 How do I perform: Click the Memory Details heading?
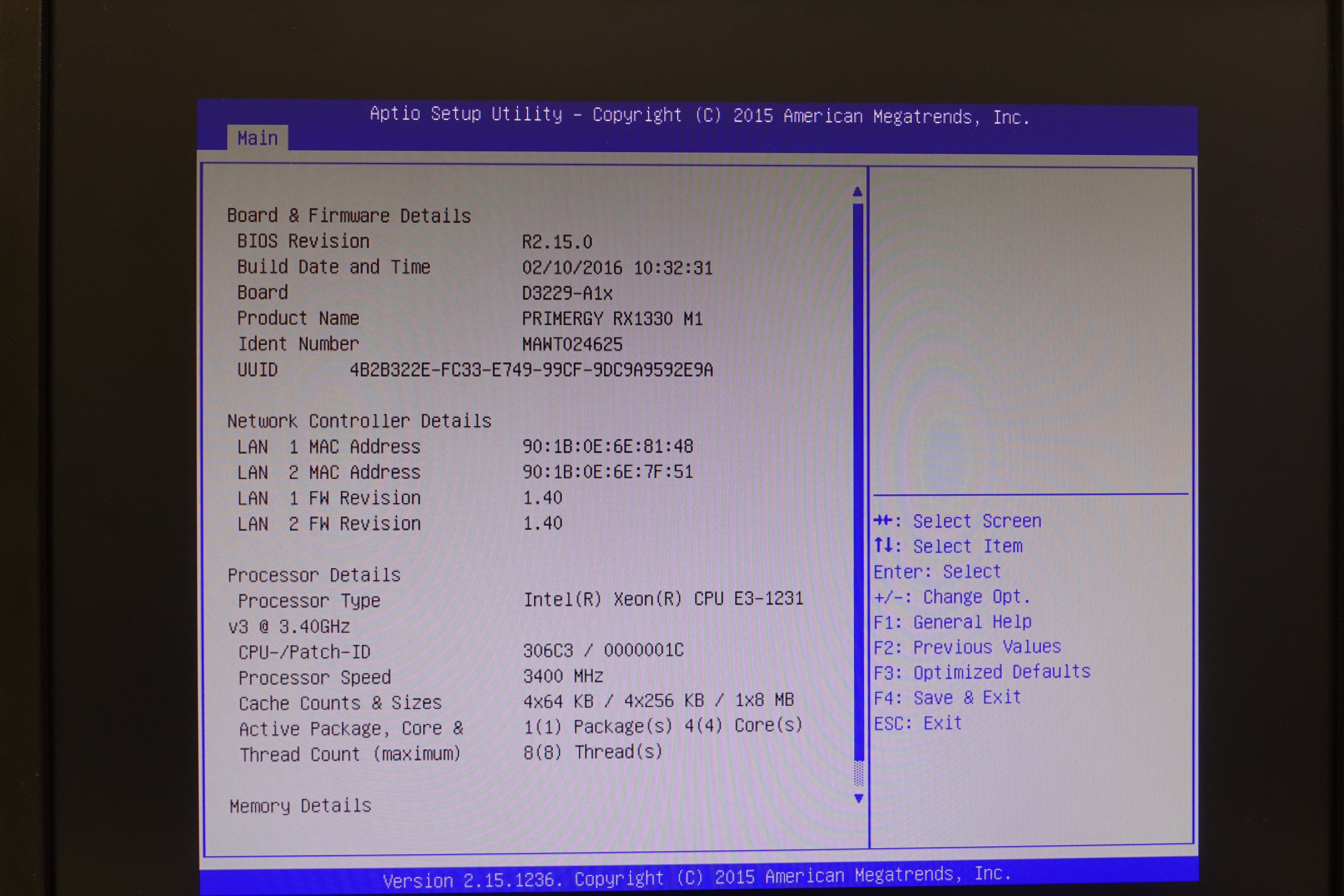click(301, 806)
